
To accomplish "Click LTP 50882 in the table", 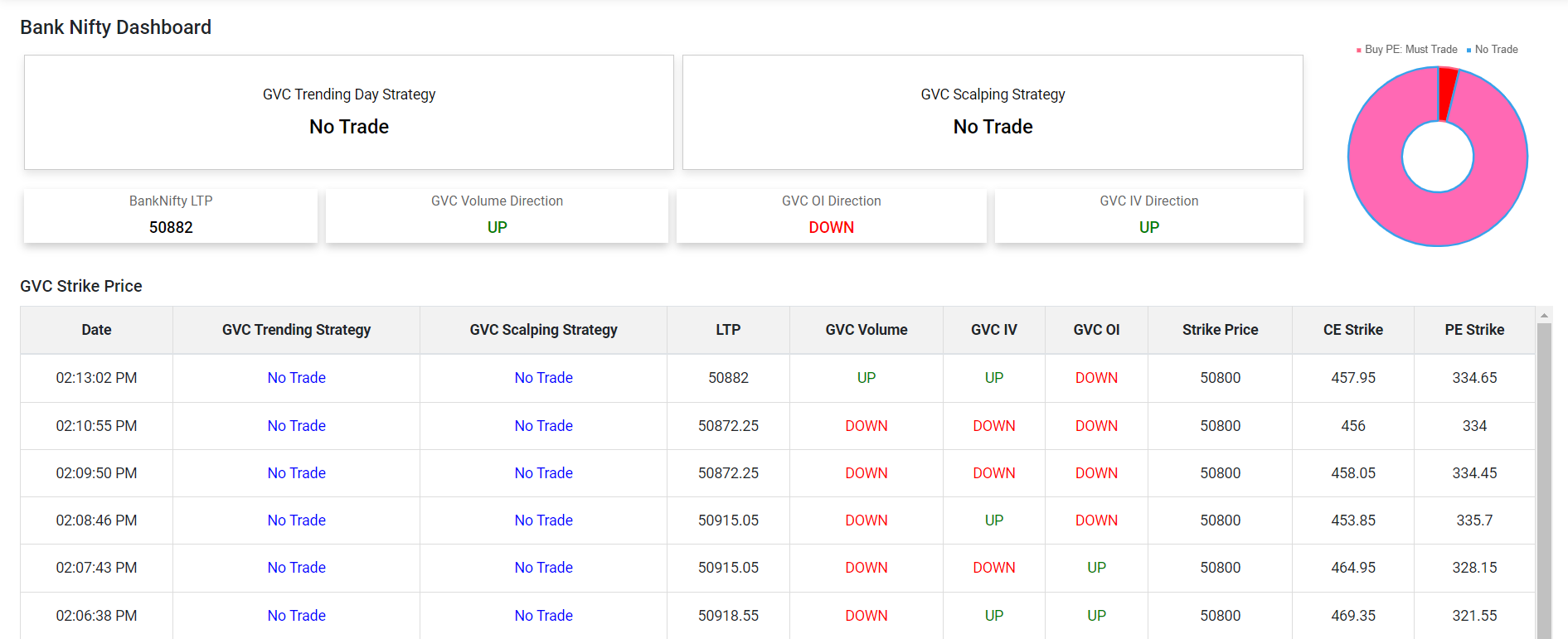I will click(x=728, y=378).
